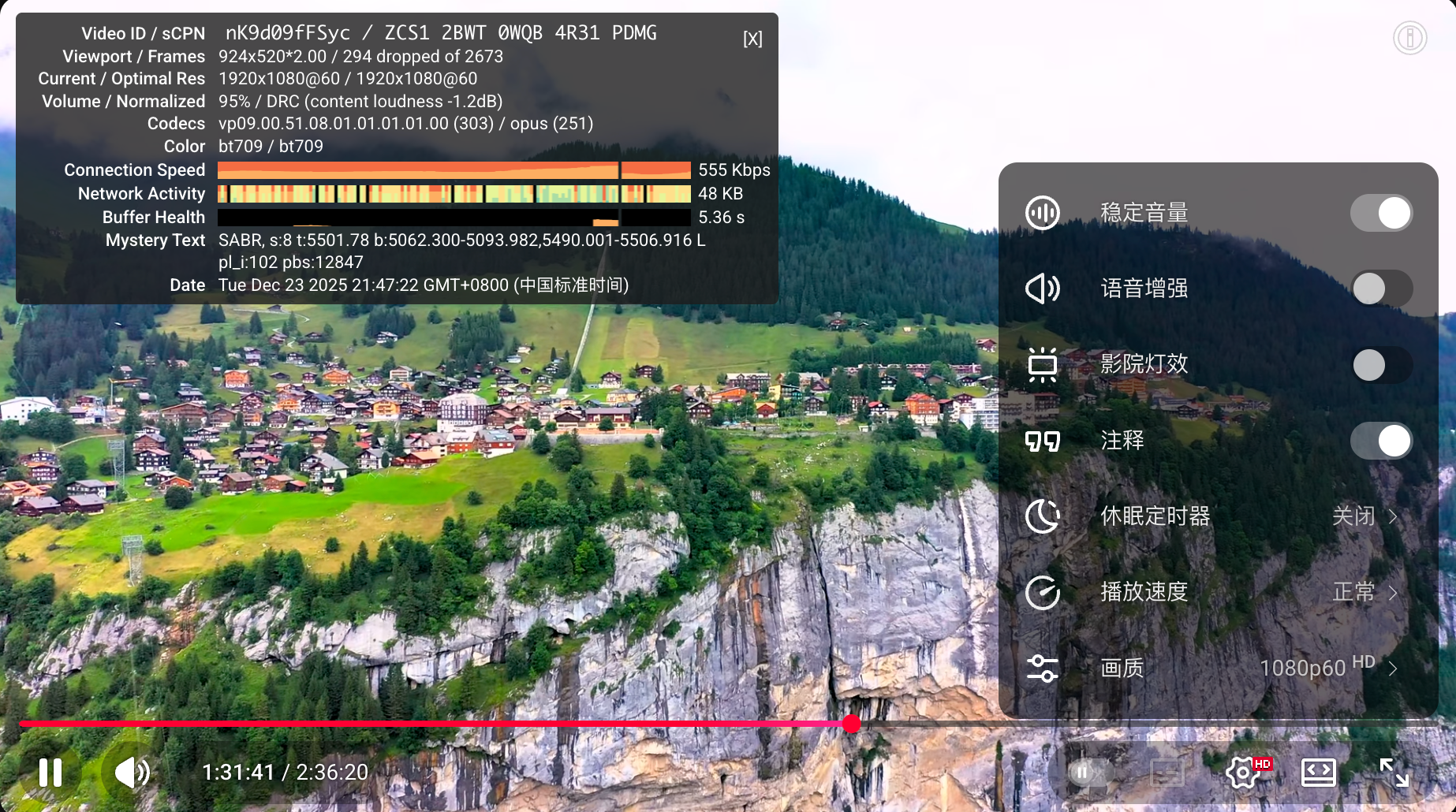The height and width of the screenshot is (812, 1456).
Task: Open 播放速度 options via chevron
Action: coord(1393,593)
